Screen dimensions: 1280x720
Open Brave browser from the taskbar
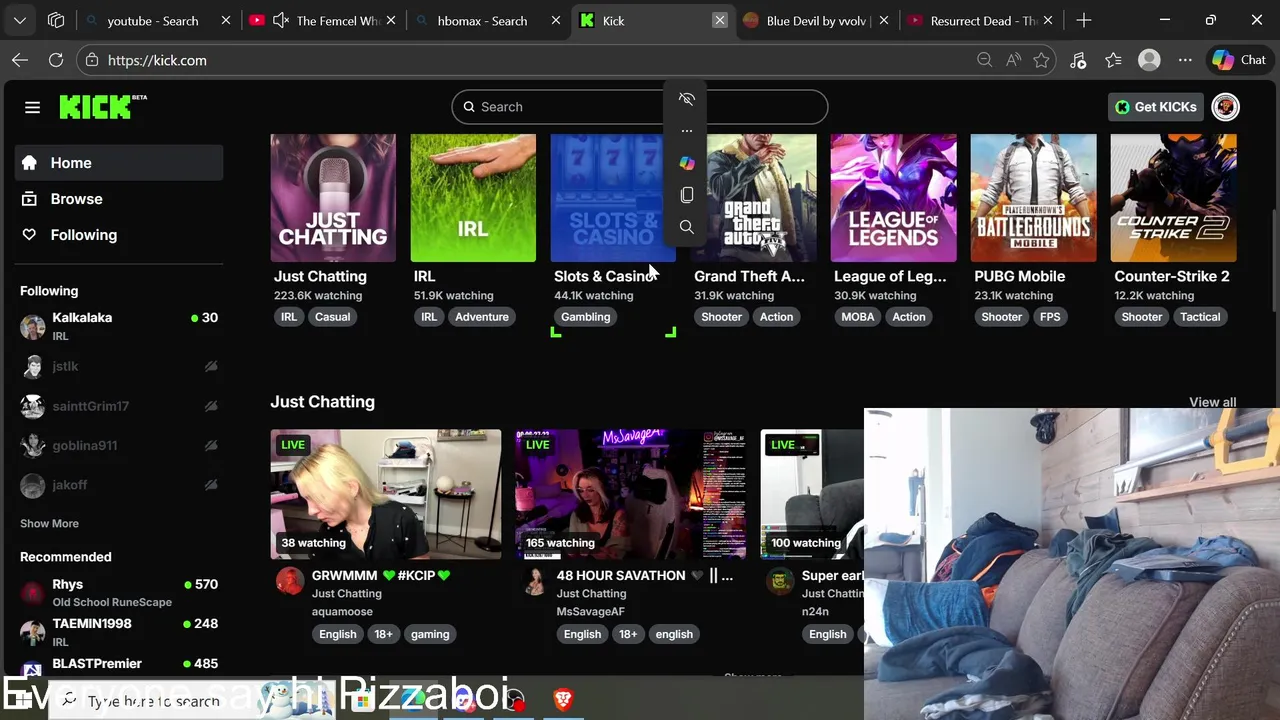(x=563, y=700)
